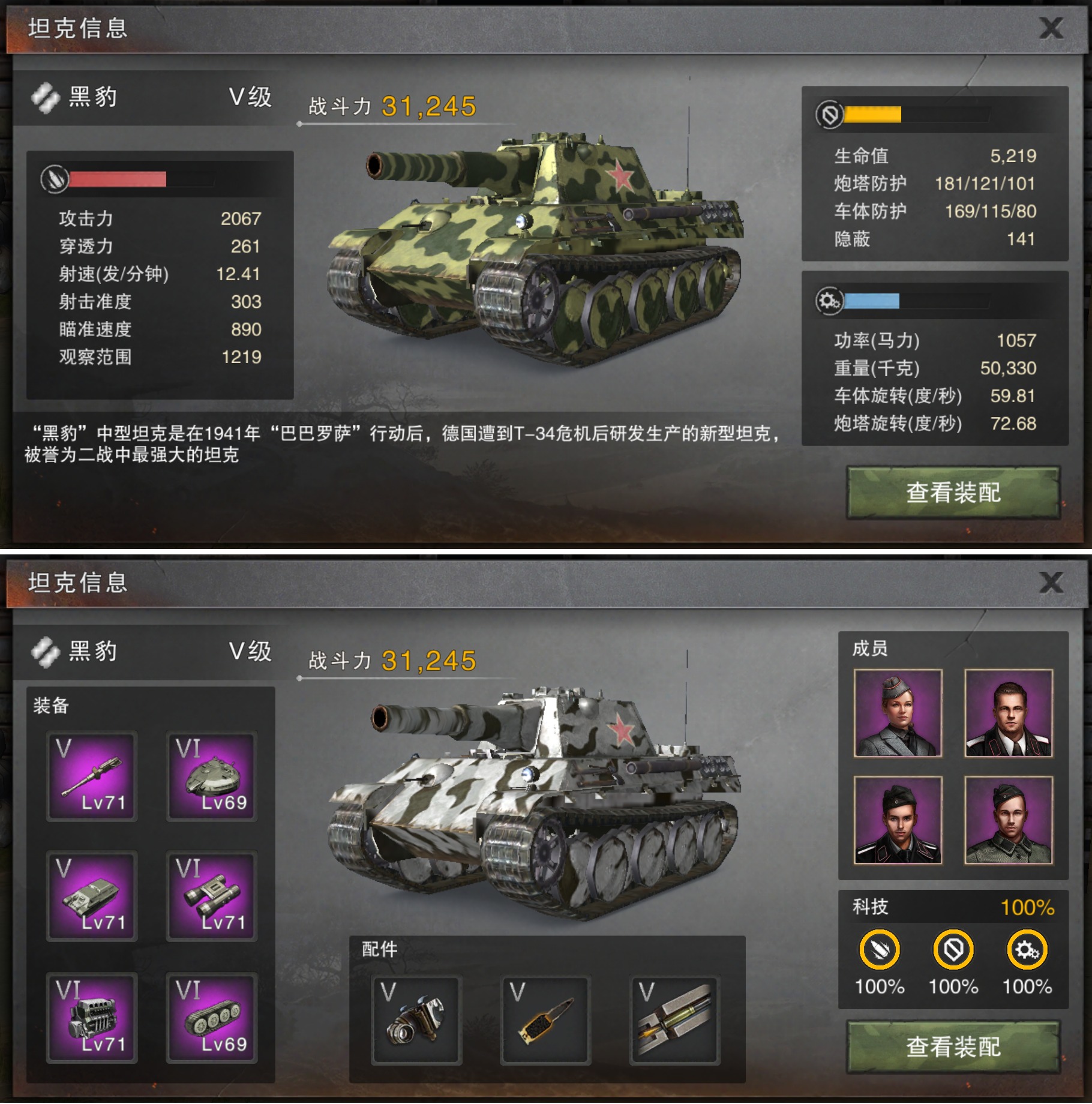Image resolution: width=1092 pixels, height=1104 pixels.
Task: Select the Lv71 gun equipment slot
Action: (x=92, y=776)
